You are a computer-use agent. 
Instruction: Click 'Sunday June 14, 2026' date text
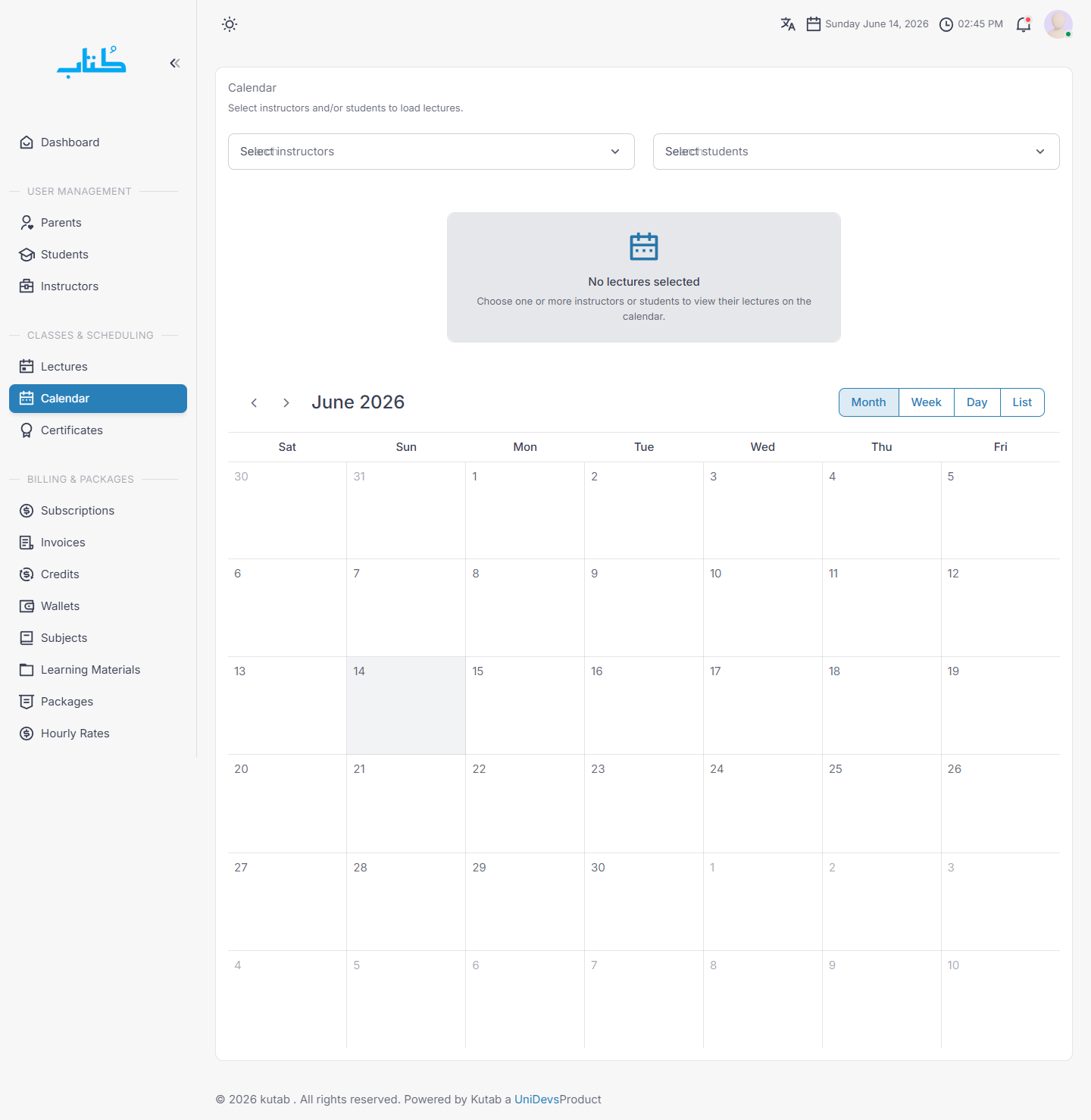pyautogui.click(x=877, y=24)
